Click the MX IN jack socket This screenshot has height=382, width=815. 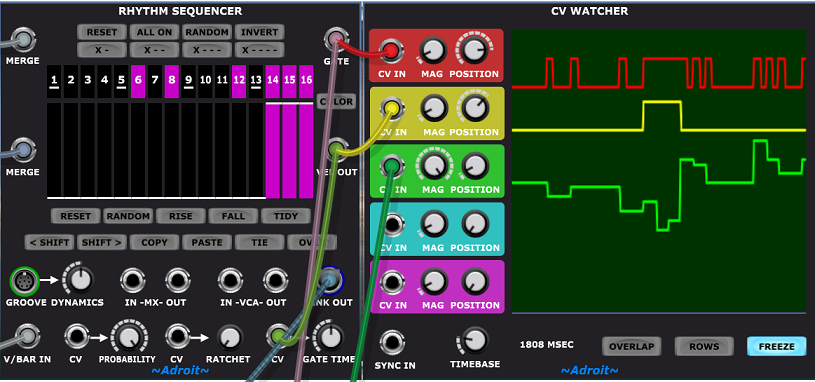(133, 281)
